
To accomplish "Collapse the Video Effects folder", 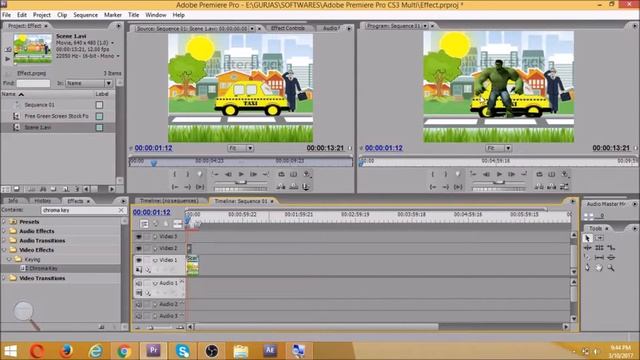I will pos(4,250).
